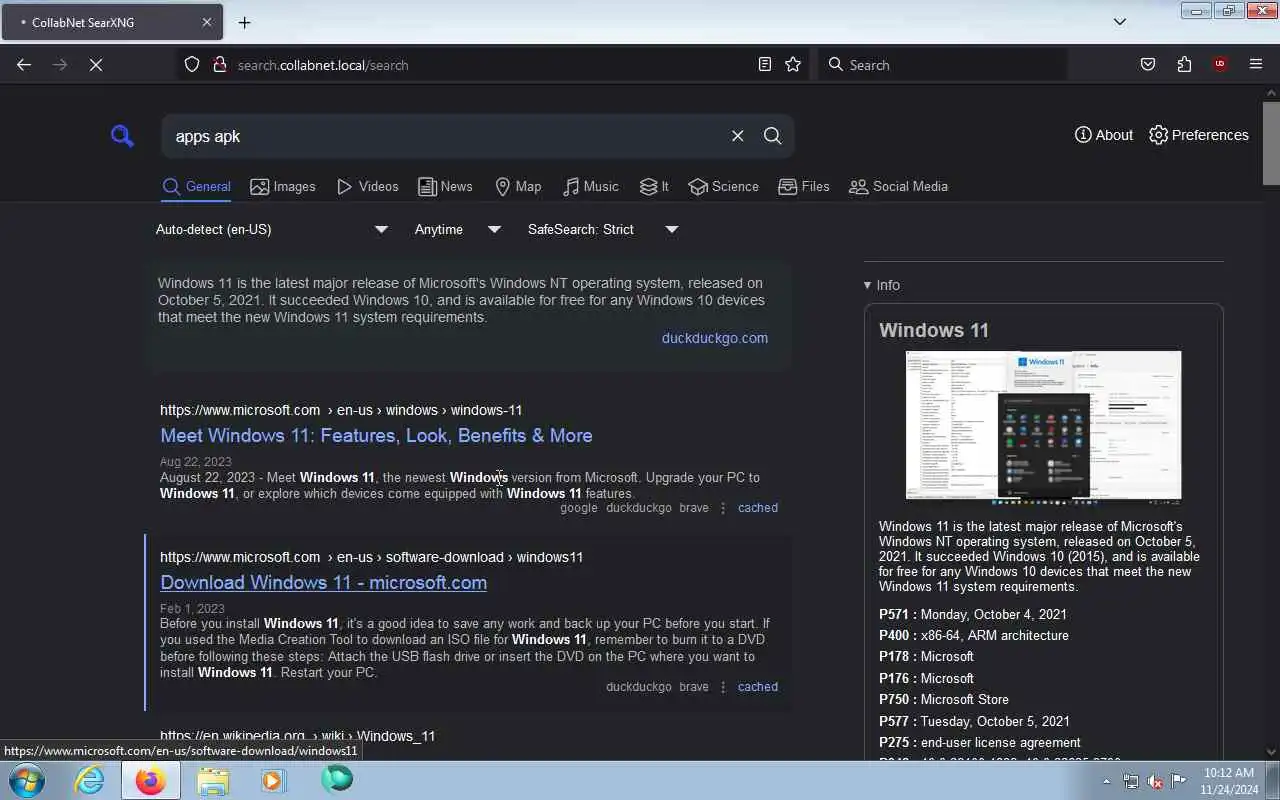The height and width of the screenshot is (800, 1280).
Task: Click the en.wikipedia.org Windows_11 result URL
Action: tap(297, 736)
